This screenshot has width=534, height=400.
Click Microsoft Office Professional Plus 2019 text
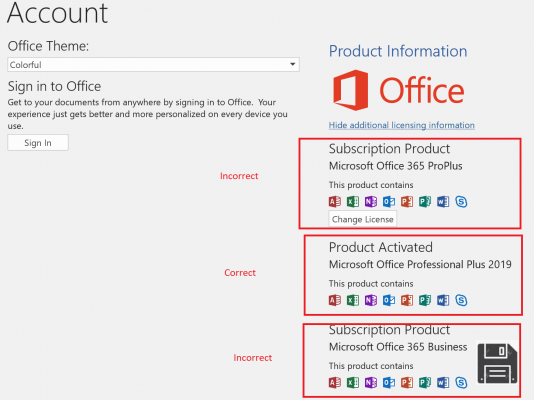pyautogui.click(x=420, y=265)
